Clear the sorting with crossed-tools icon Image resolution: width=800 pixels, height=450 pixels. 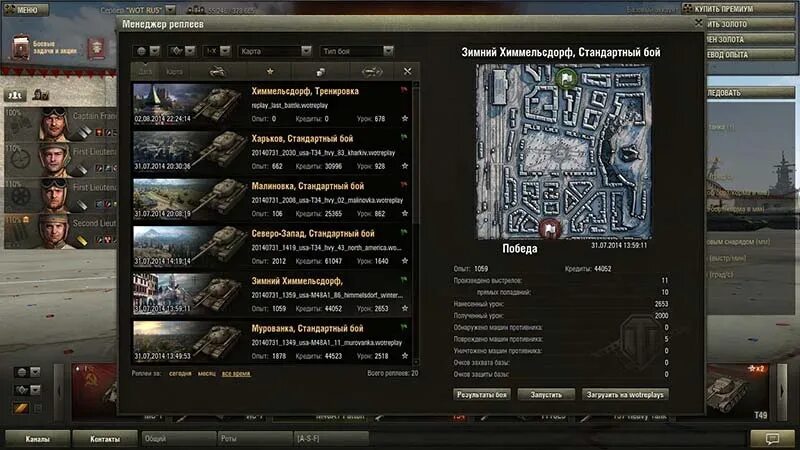(407, 72)
